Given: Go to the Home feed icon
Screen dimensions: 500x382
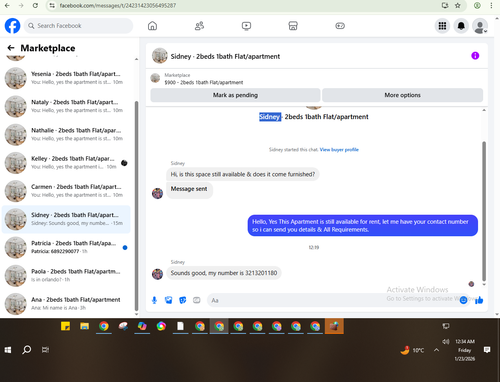Looking at the screenshot, I should pos(152,26).
